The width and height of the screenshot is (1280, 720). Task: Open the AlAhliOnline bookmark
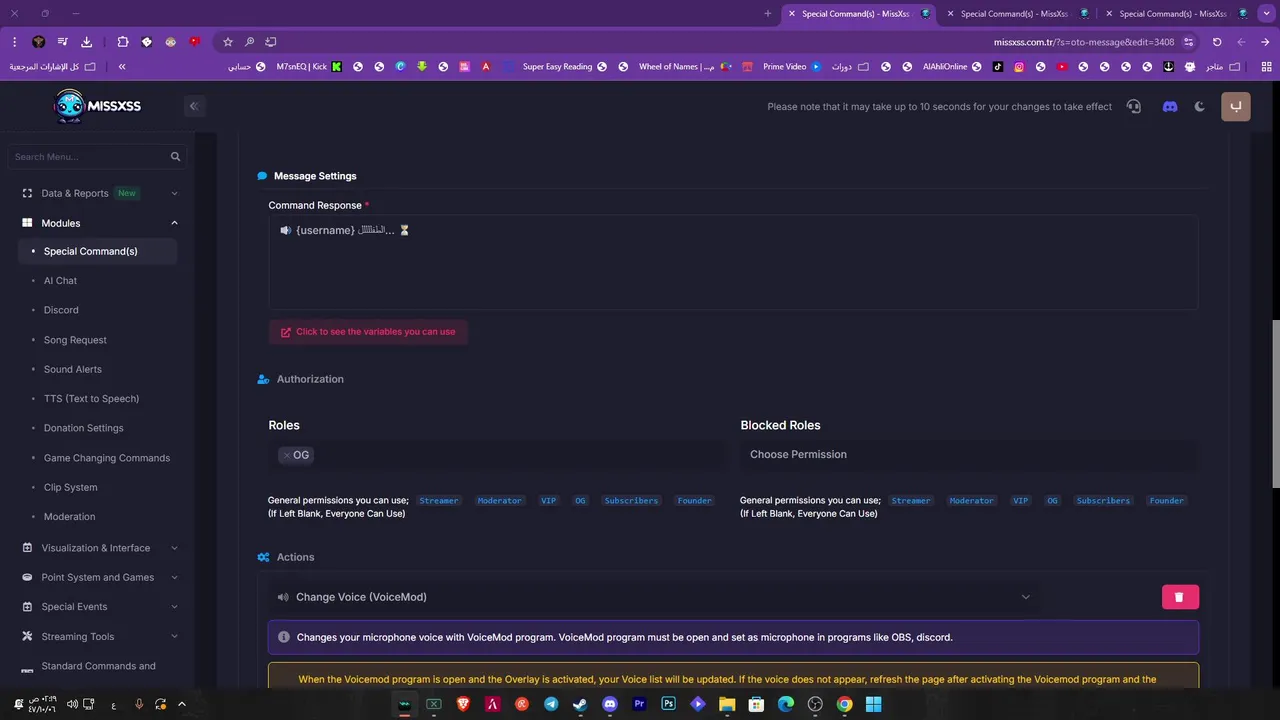(953, 67)
